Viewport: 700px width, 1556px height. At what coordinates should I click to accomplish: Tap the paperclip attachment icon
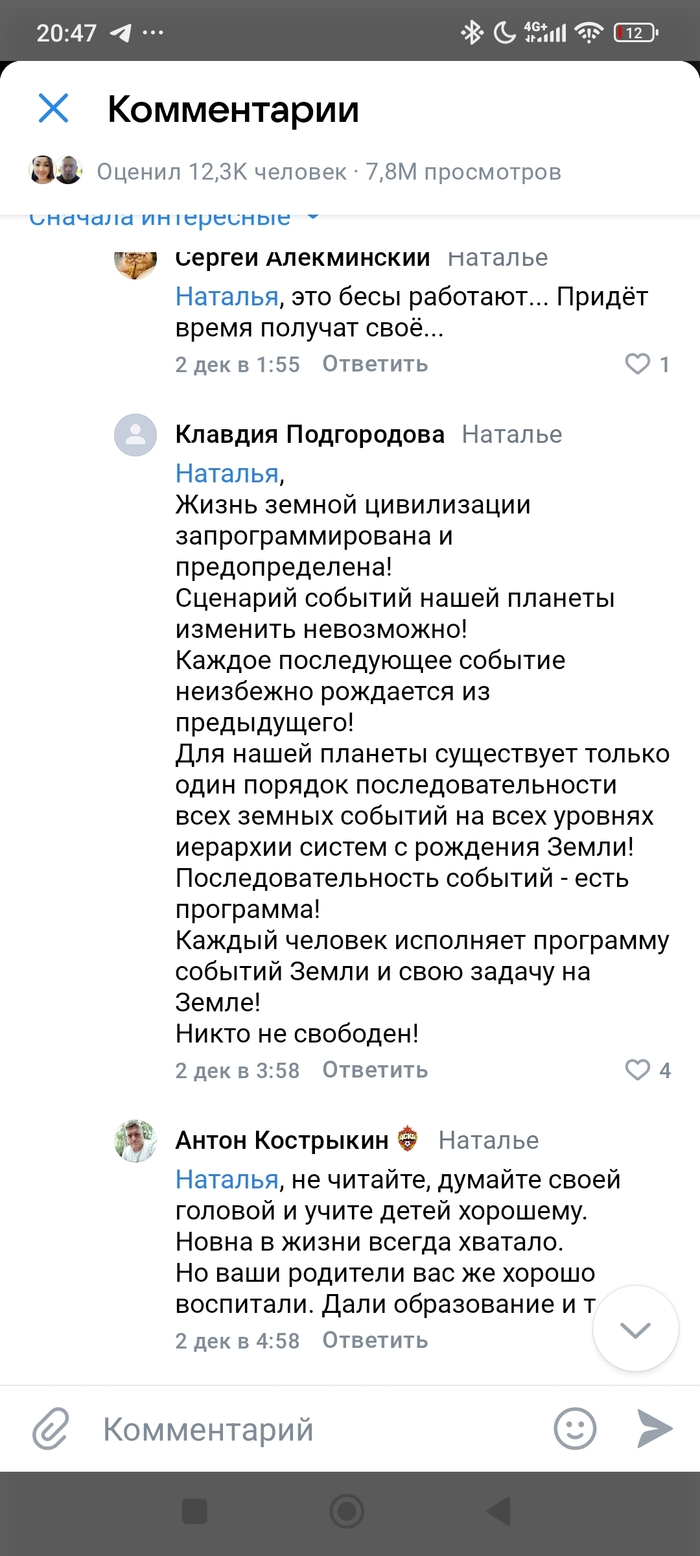point(50,1429)
